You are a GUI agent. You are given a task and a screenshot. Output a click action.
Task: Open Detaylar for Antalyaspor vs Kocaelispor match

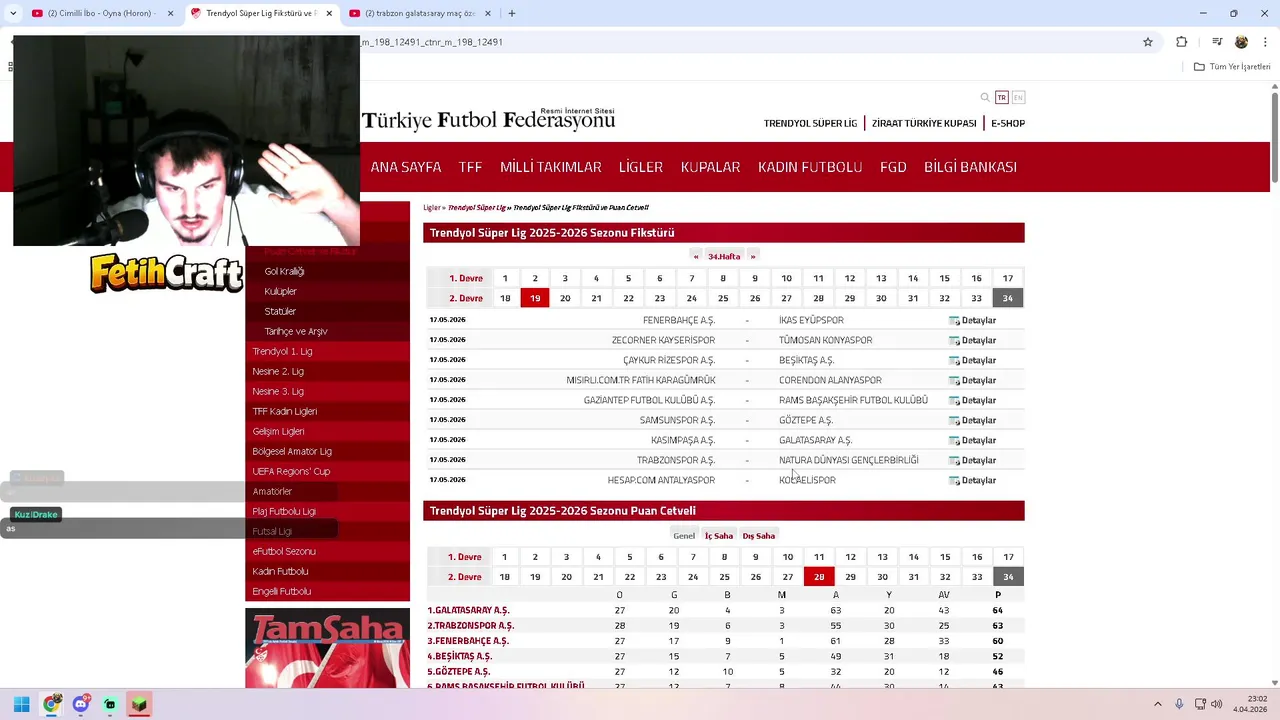[972, 480]
